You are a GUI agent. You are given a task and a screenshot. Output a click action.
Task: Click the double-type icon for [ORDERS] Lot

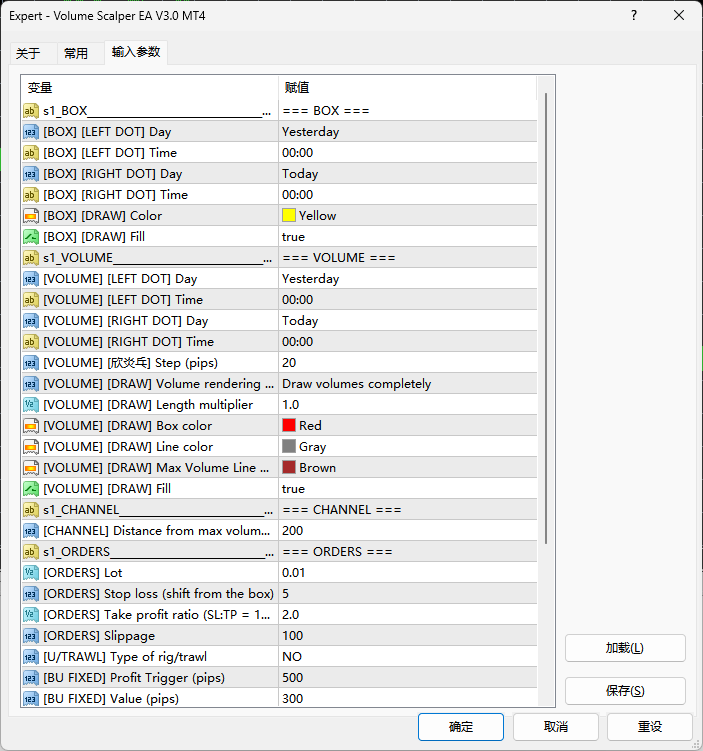31,573
